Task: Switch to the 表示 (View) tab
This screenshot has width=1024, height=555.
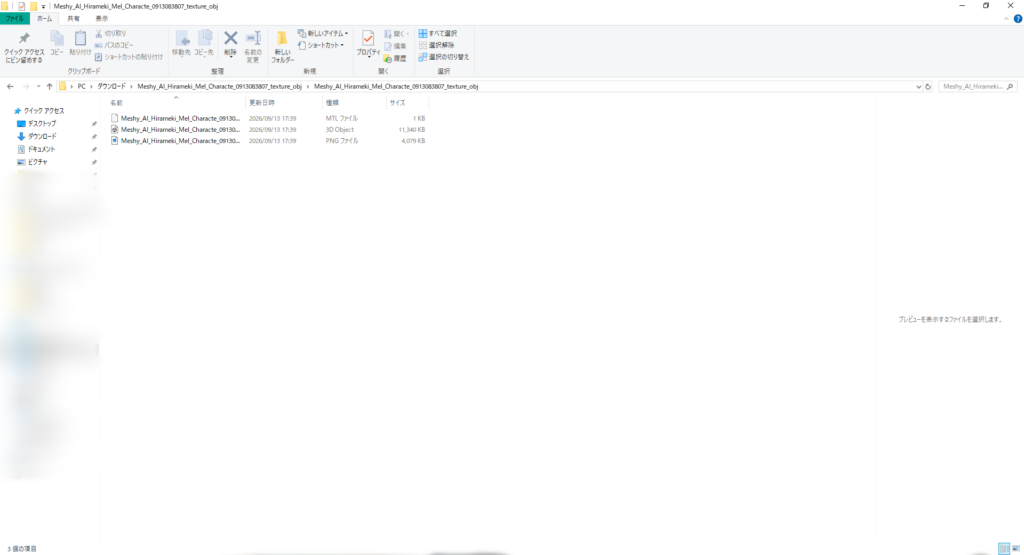Action: [102, 19]
